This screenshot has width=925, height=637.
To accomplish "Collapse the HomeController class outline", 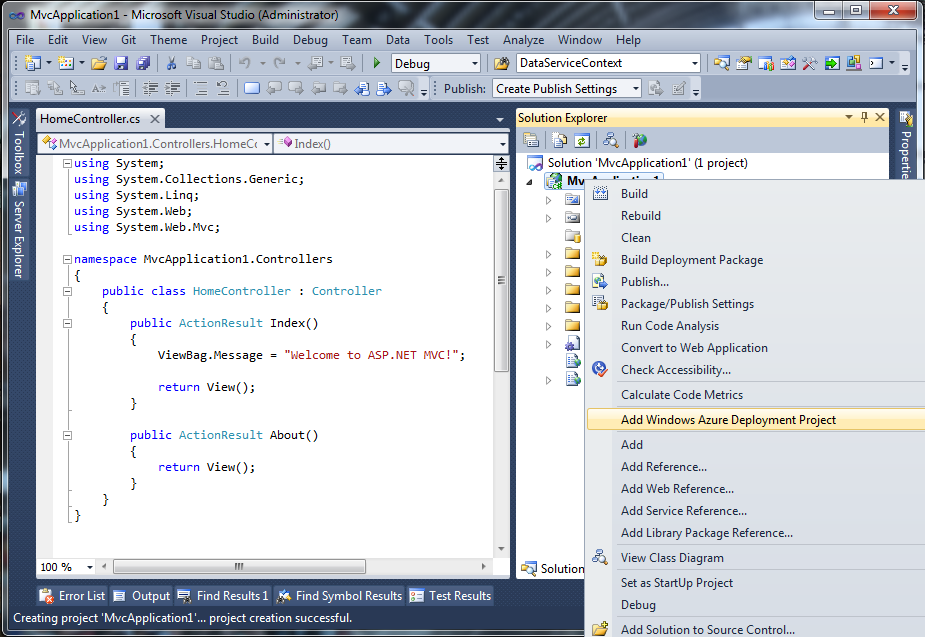I will tap(67, 291).
